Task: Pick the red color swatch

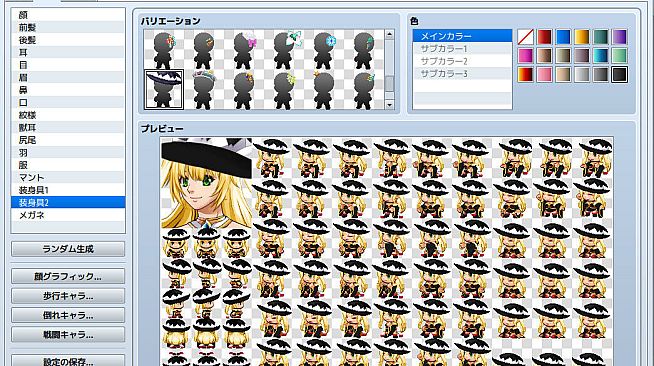Action: pyautogui.click(x=544, y=37)
